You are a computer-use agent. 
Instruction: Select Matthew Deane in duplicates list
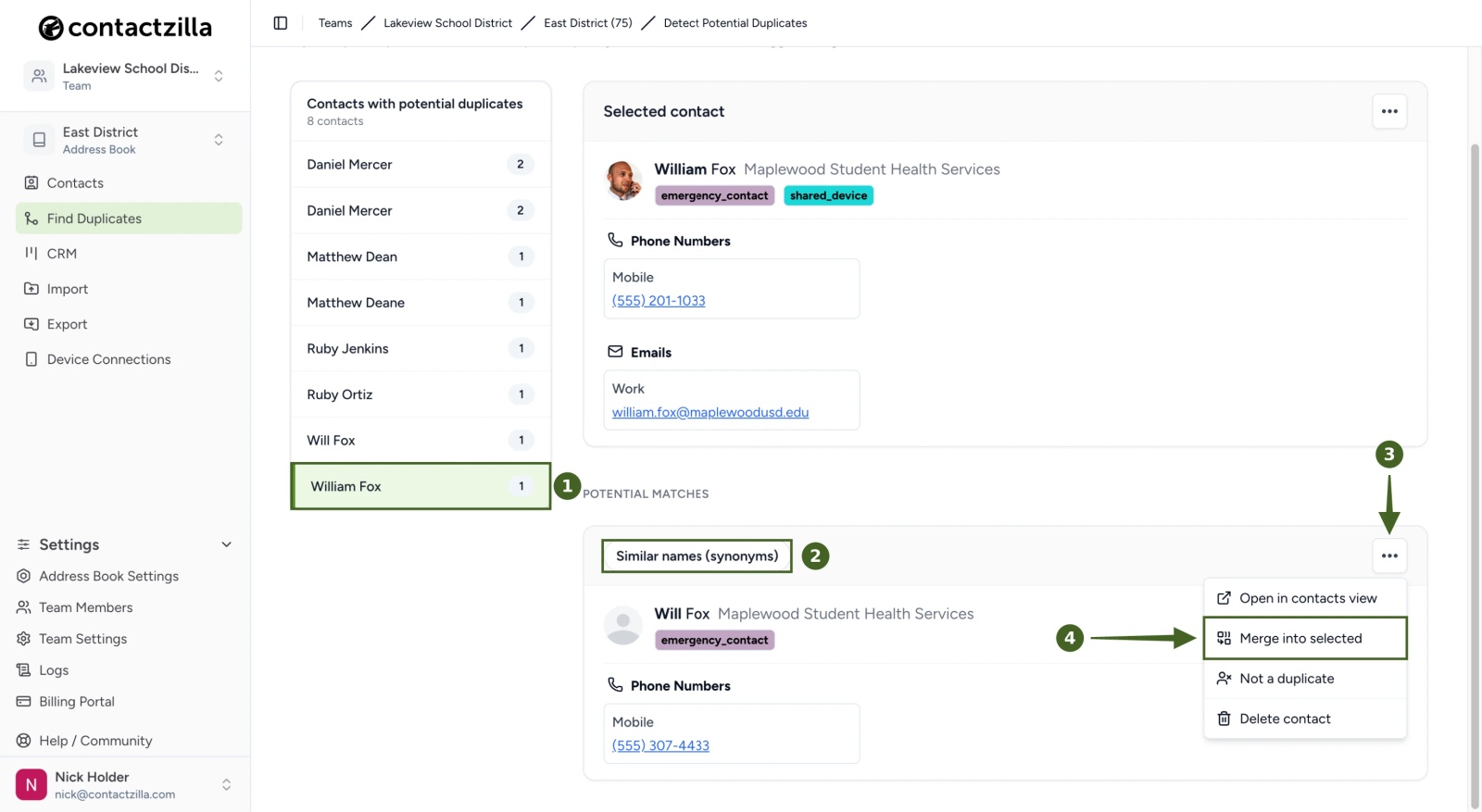pyautogui.click(x=421, y=303)
